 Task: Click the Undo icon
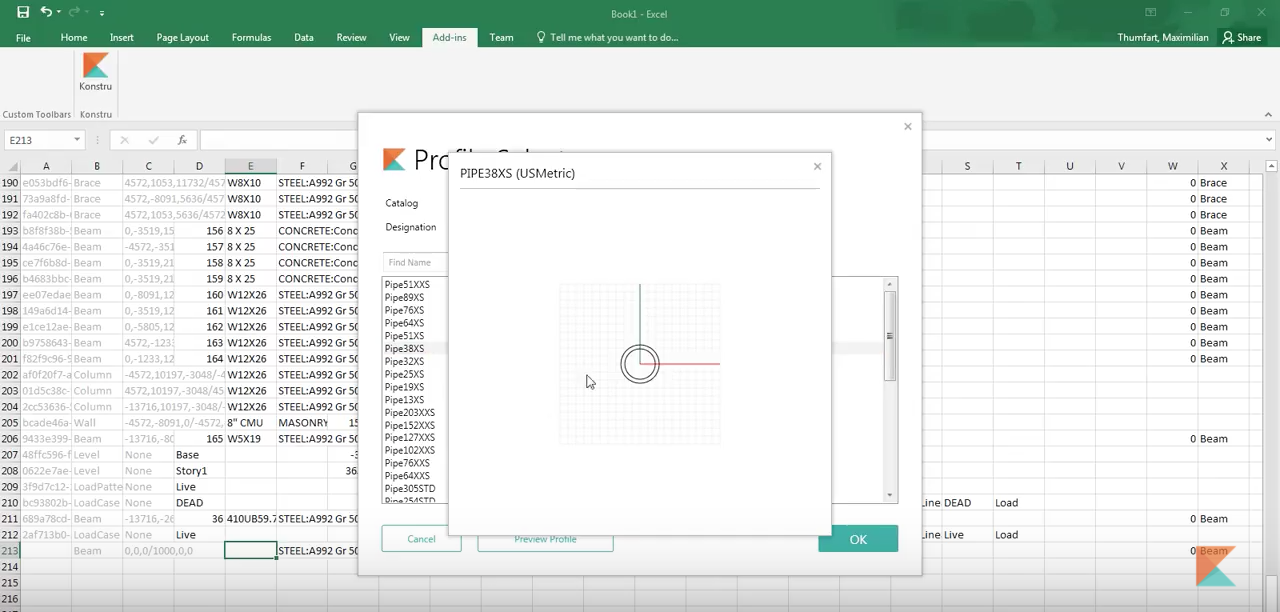[x=46, y=13]
